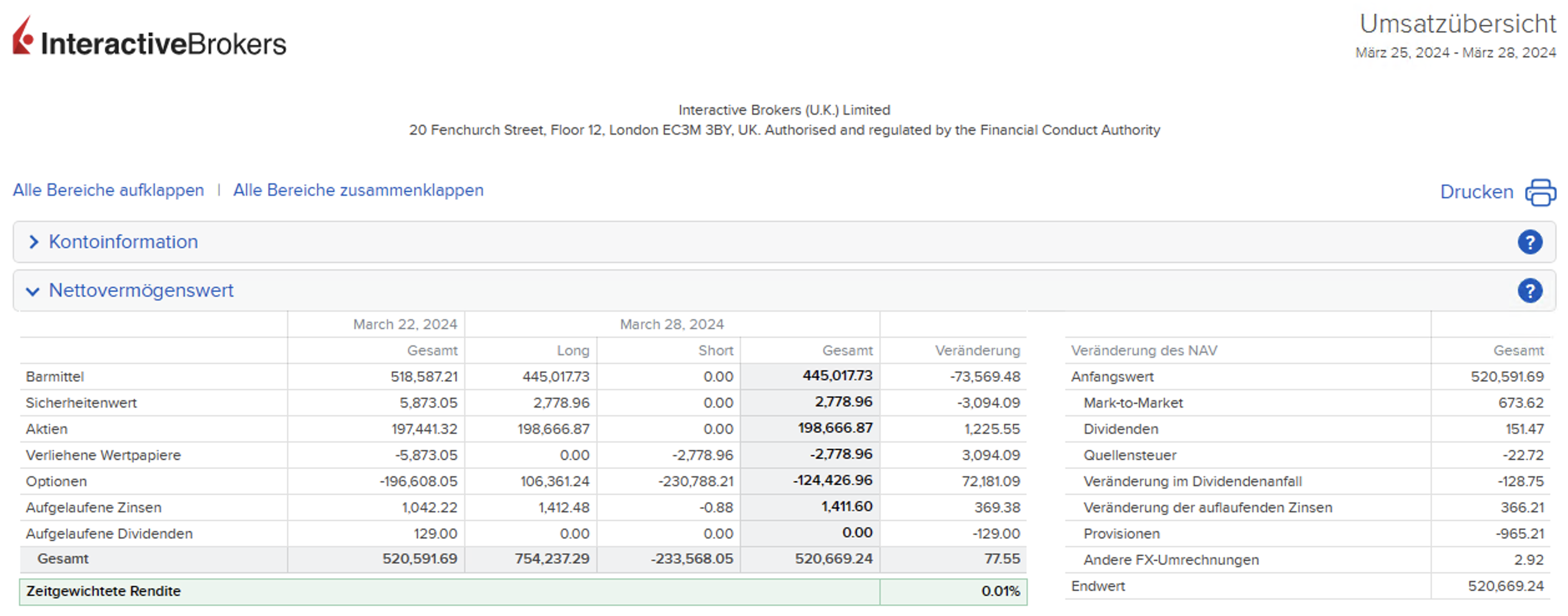Select the Optionen Gesamt value -124,426.96
1568x616 pixels.
point(832,481)
